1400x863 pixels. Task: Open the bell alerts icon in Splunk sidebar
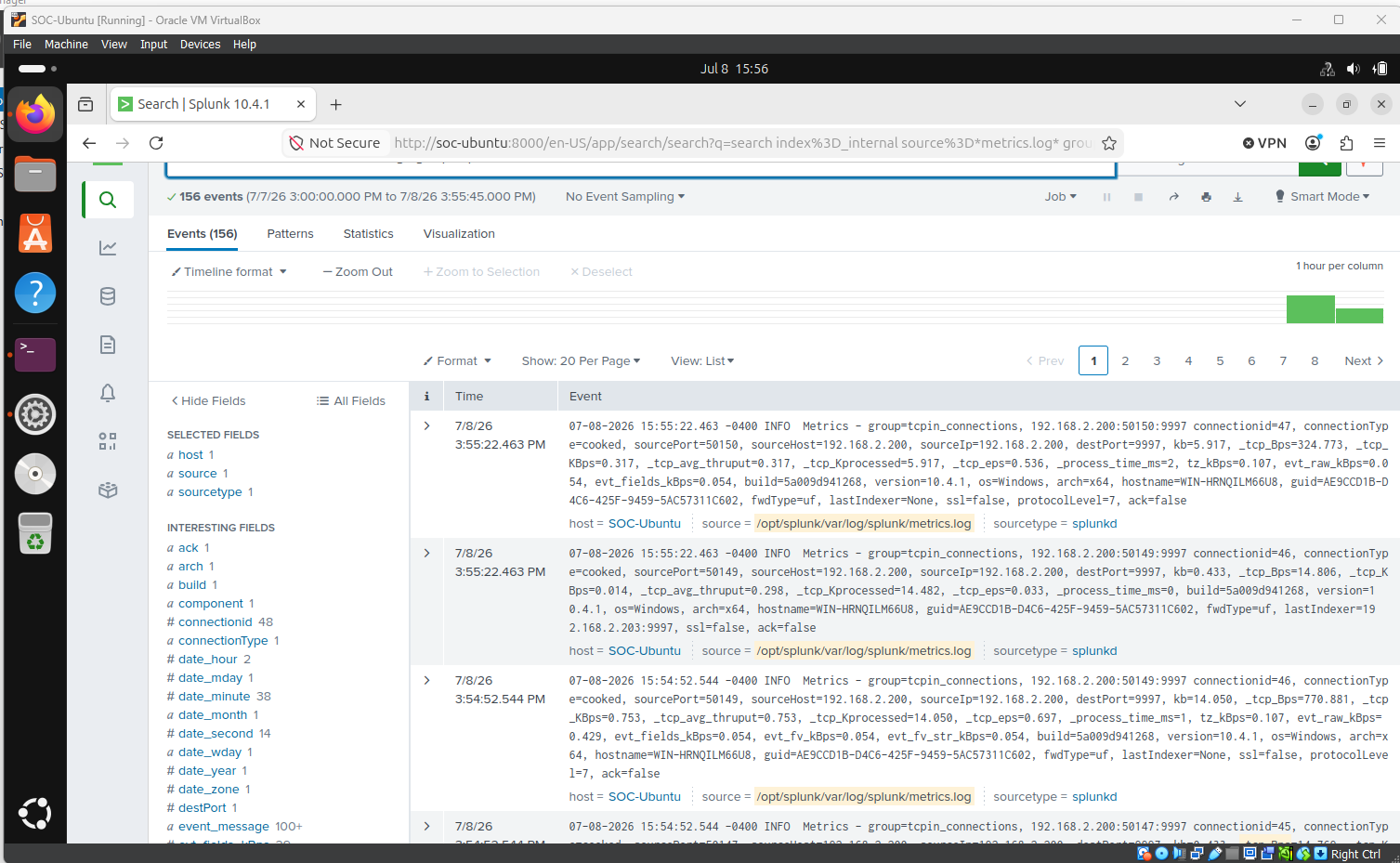pyautogui.click(x=108, y=393)
